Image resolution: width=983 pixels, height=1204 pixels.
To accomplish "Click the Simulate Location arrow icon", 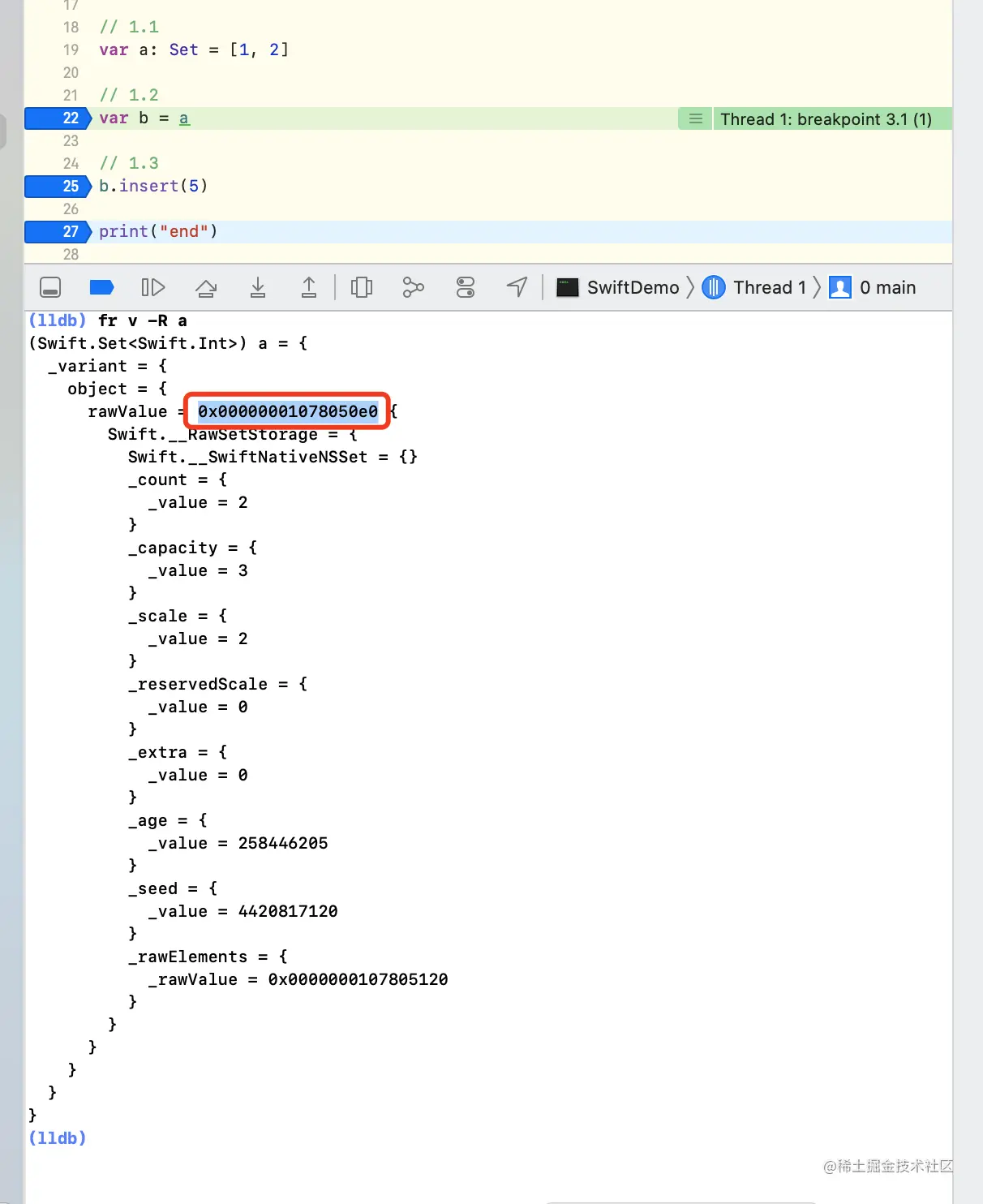I will point(517,287).
